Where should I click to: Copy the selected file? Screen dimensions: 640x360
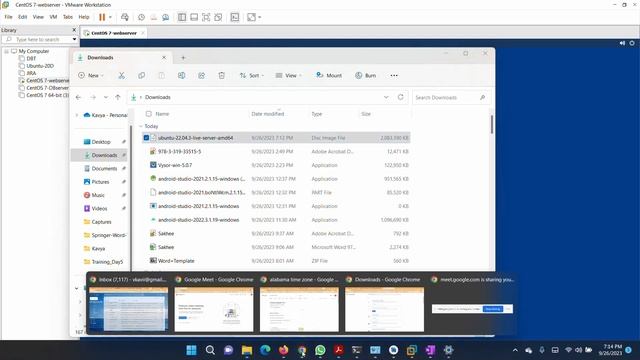[x=142, y=76]
